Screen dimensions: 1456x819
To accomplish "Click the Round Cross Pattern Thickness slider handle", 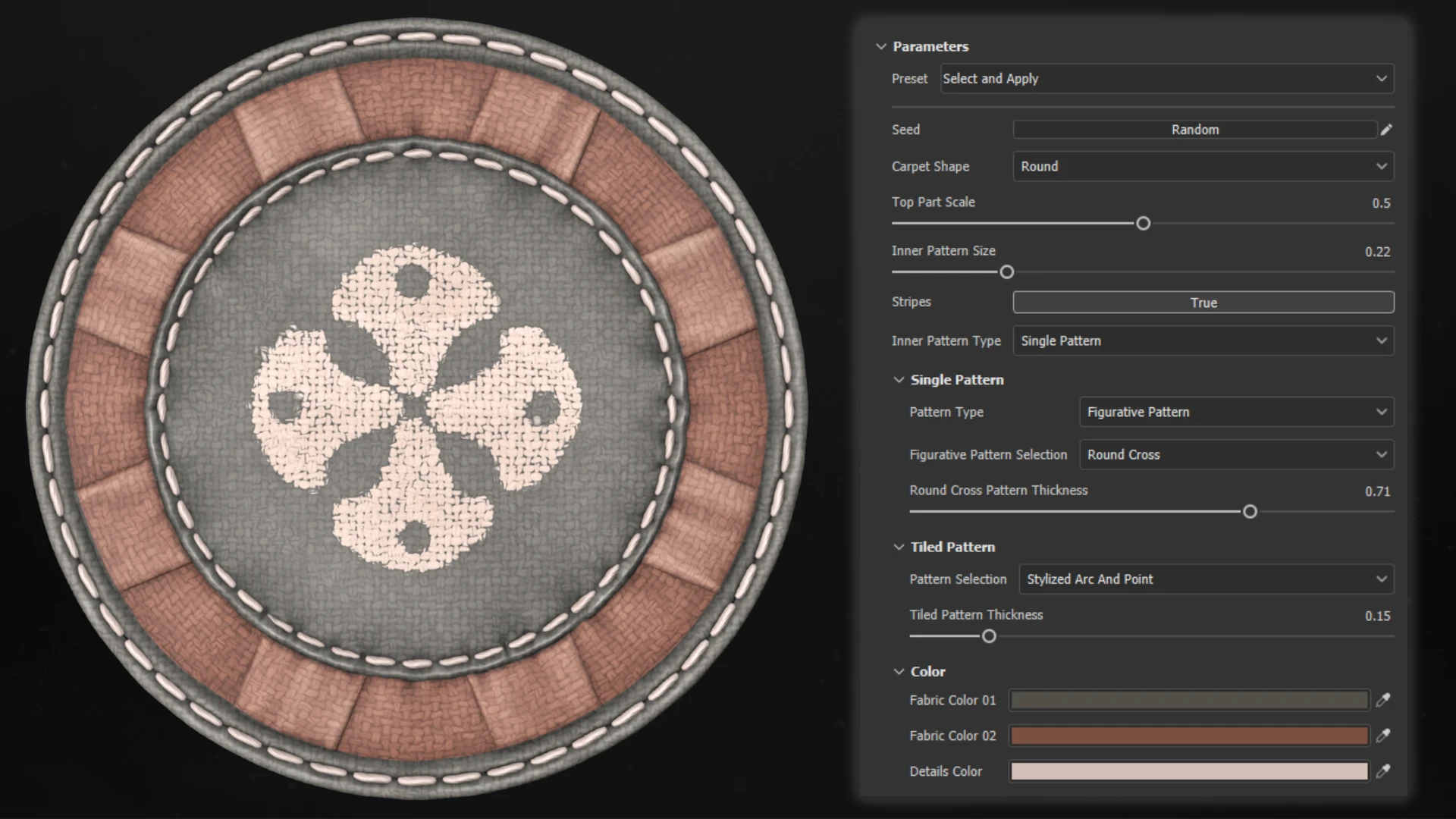I will tap(1250, 512).
